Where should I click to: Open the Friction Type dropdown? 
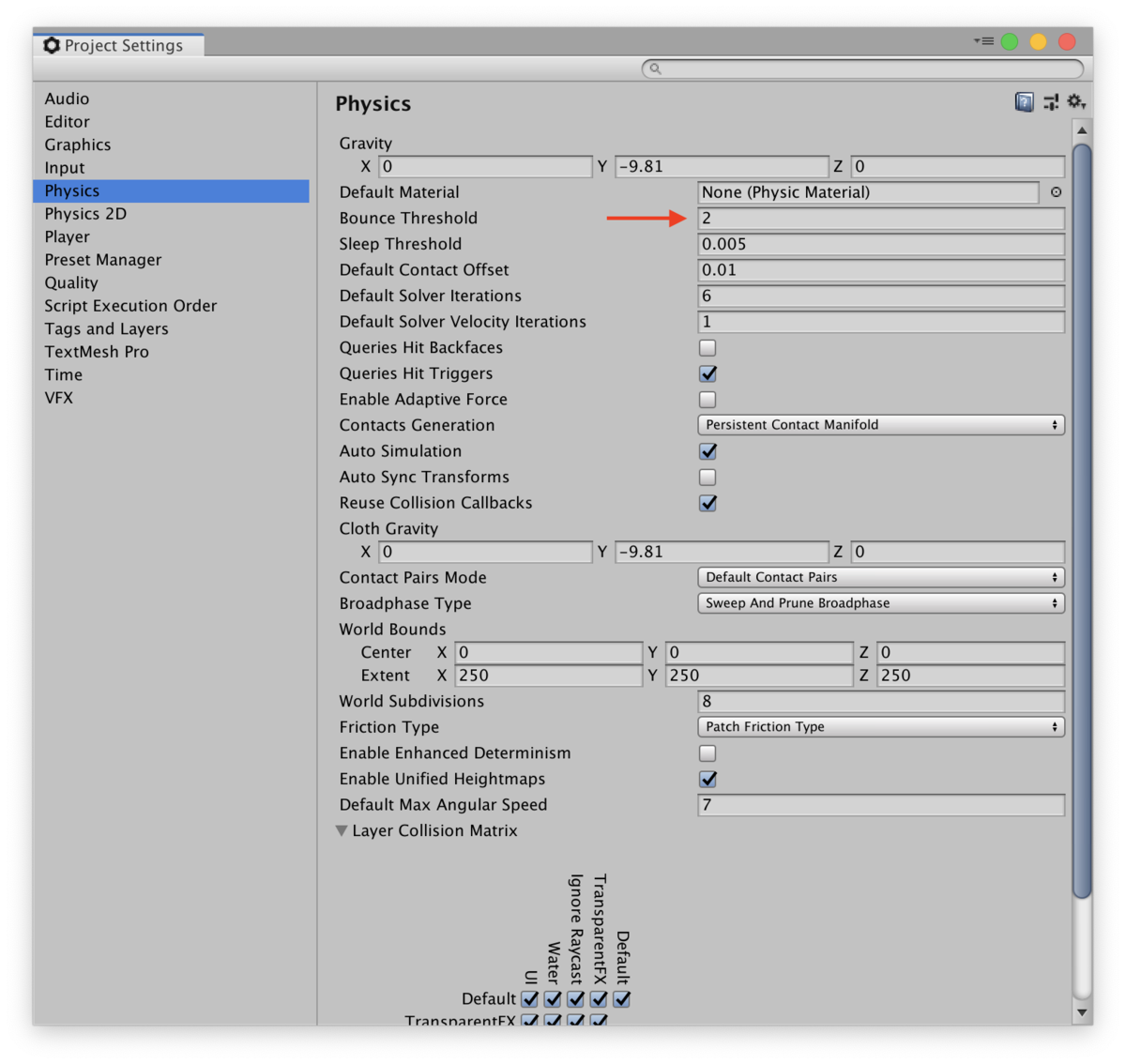click(x=881, y=727)
